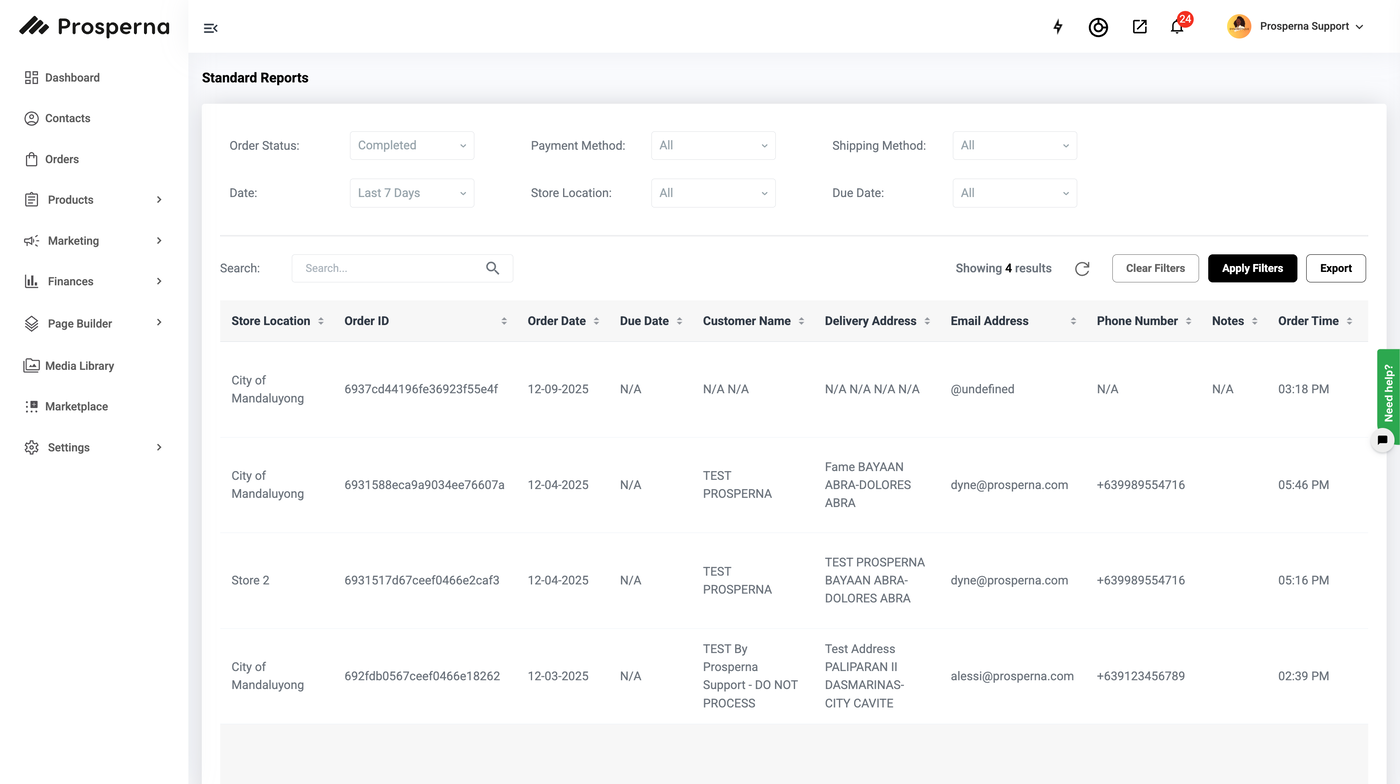Select order ID 6937cd44196fe36923f55e4f
Image resolution: width=1400 pixels, height=784 pixels.
[x=421, y=389]
